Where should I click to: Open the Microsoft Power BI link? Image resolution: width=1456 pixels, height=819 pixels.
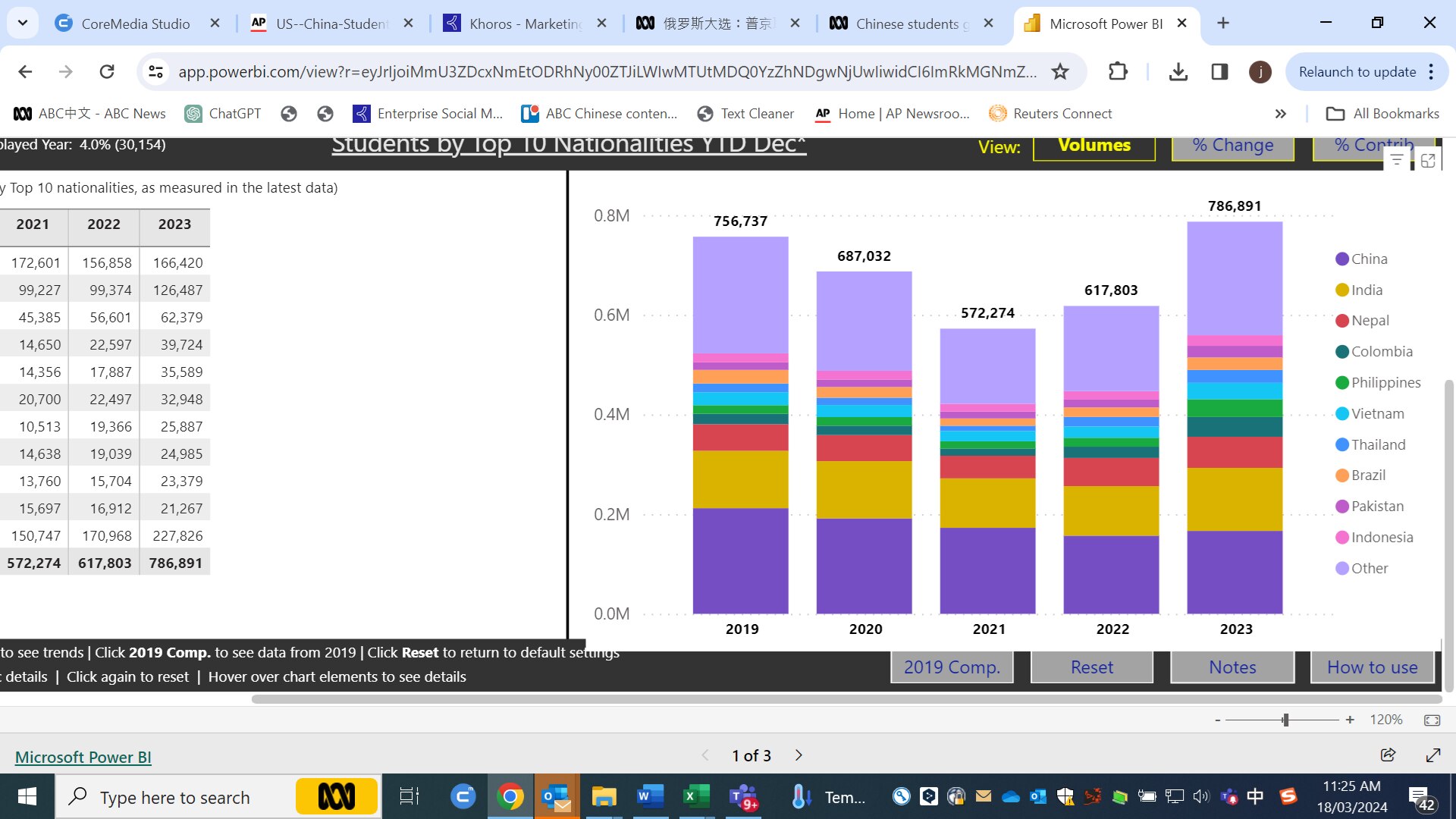(83, 757)
